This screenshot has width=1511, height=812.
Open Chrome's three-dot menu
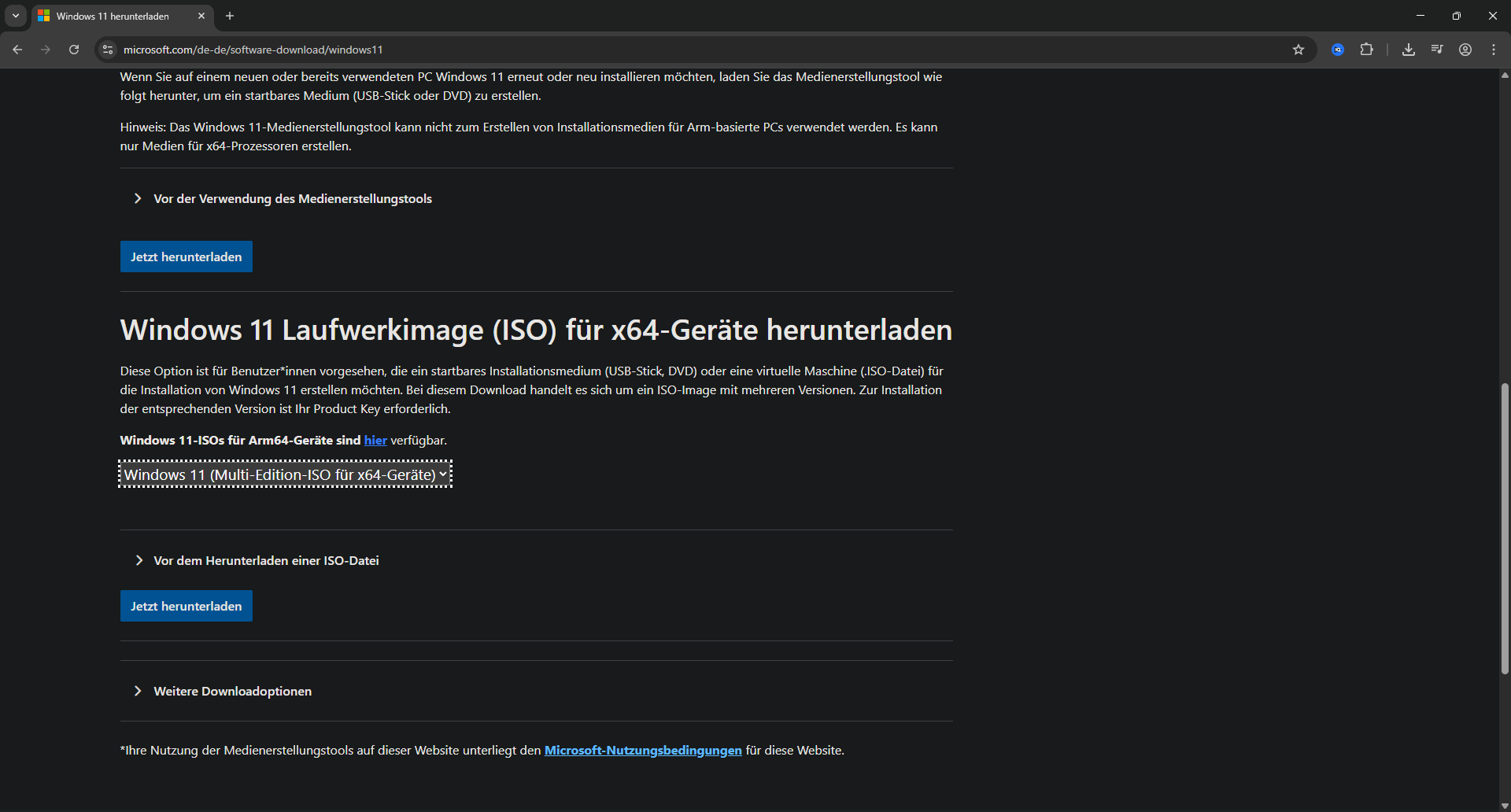(x=1493, y=49)
